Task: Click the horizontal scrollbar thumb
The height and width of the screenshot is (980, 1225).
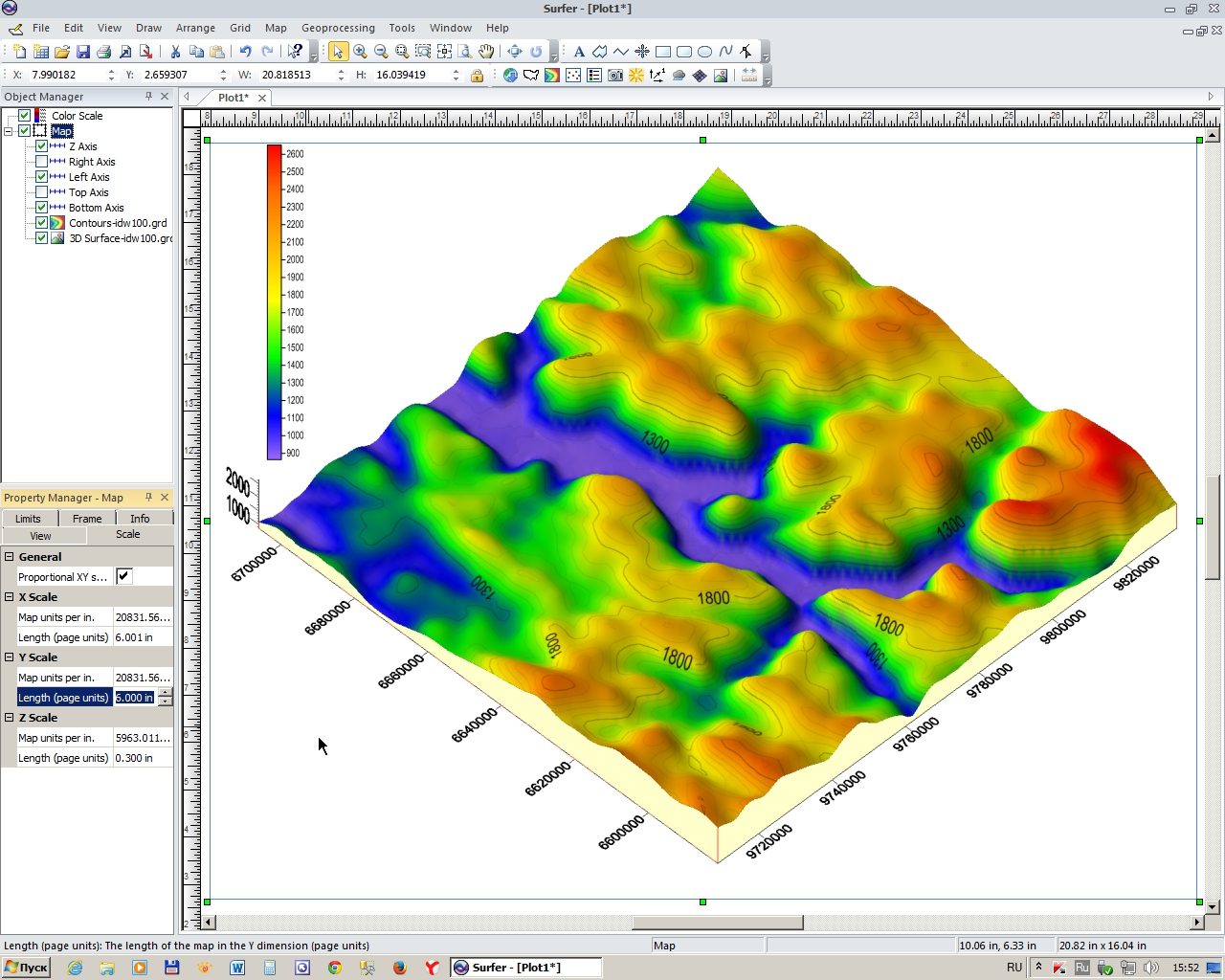Action: 718,923
